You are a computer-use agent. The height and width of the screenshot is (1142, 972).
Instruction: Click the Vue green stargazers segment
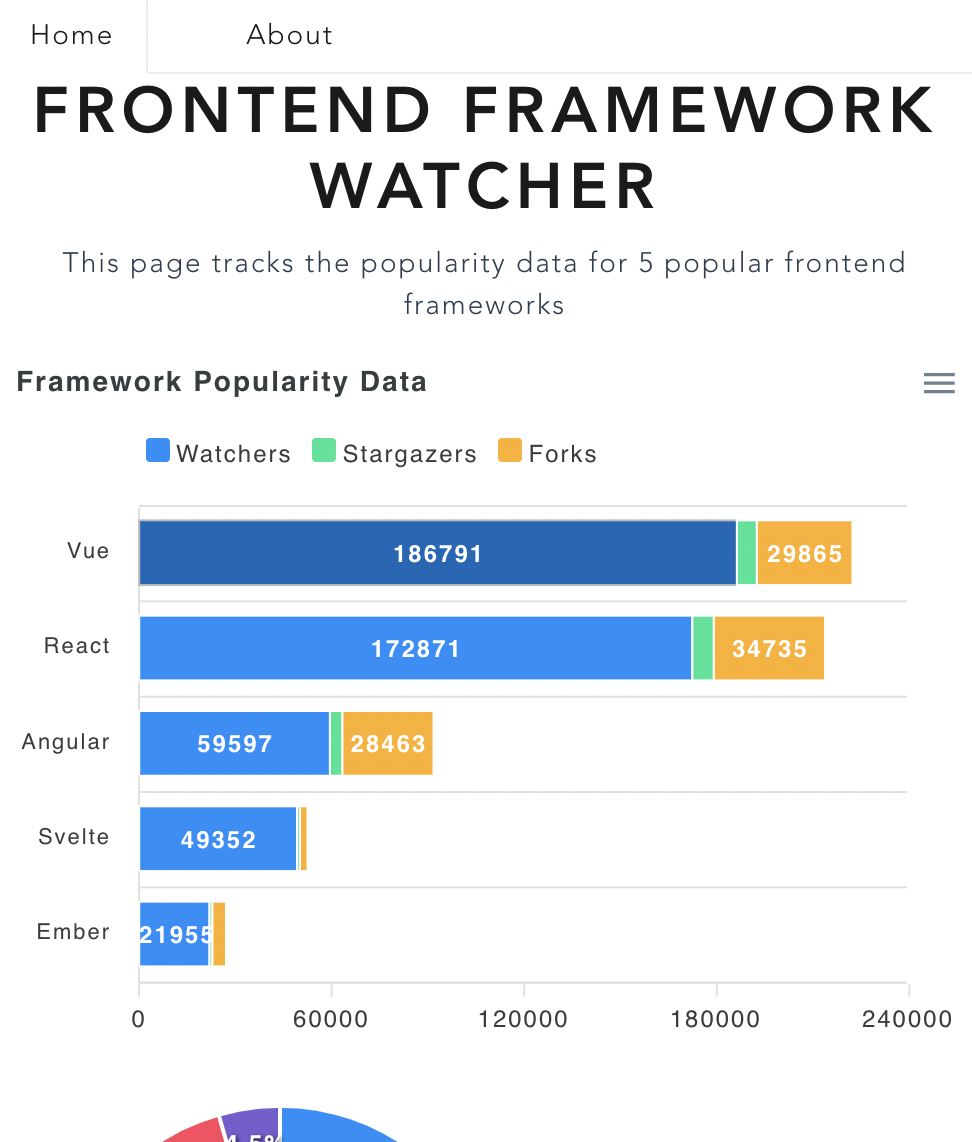747,553
